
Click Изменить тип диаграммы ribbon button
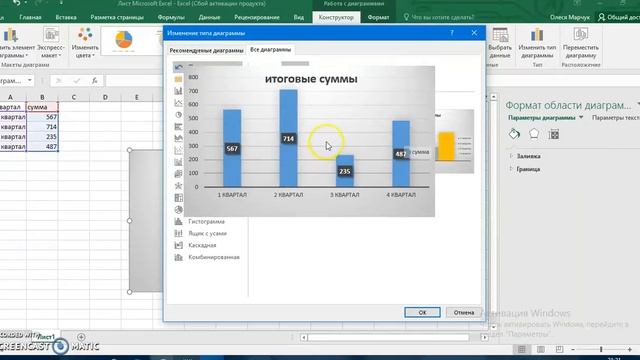[x=537, y=43]
